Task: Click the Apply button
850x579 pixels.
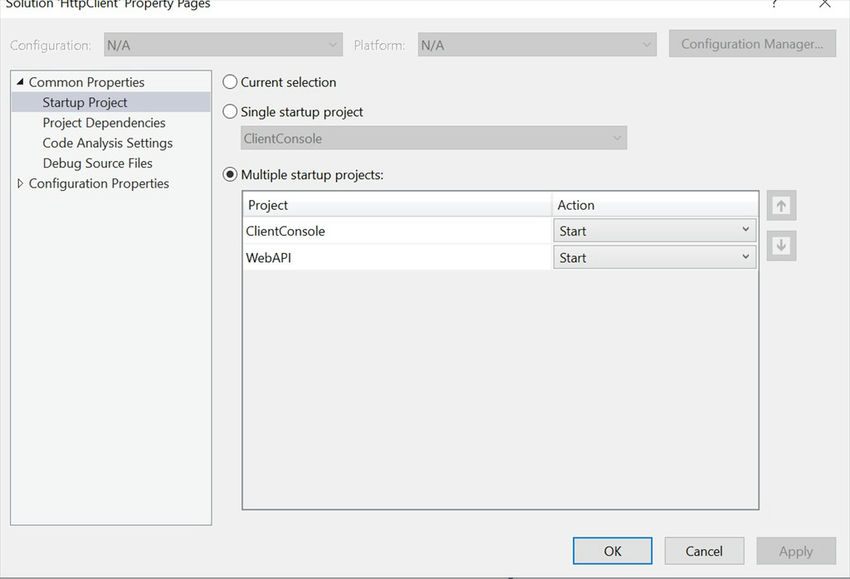Action: click(x=795, y=551)
